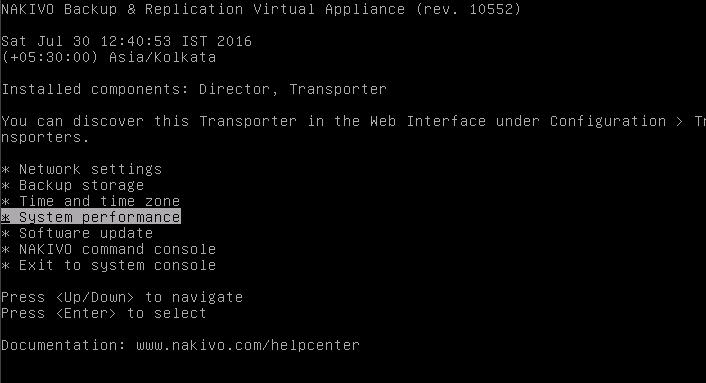Click the highlighted asterisk beside System performance
The width and height of the screenshot is (706, 383).
5,217
